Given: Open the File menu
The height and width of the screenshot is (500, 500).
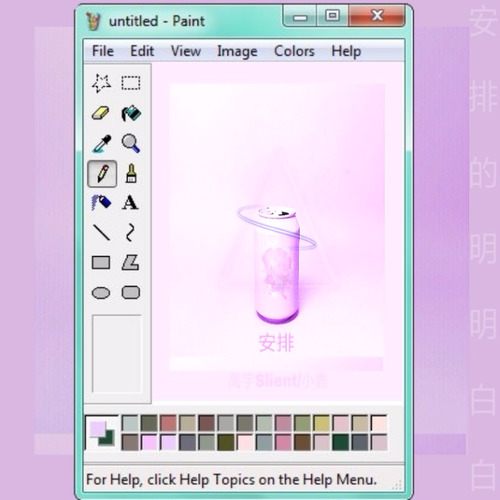Looking at the screenshot, I should tap(103, 51).
